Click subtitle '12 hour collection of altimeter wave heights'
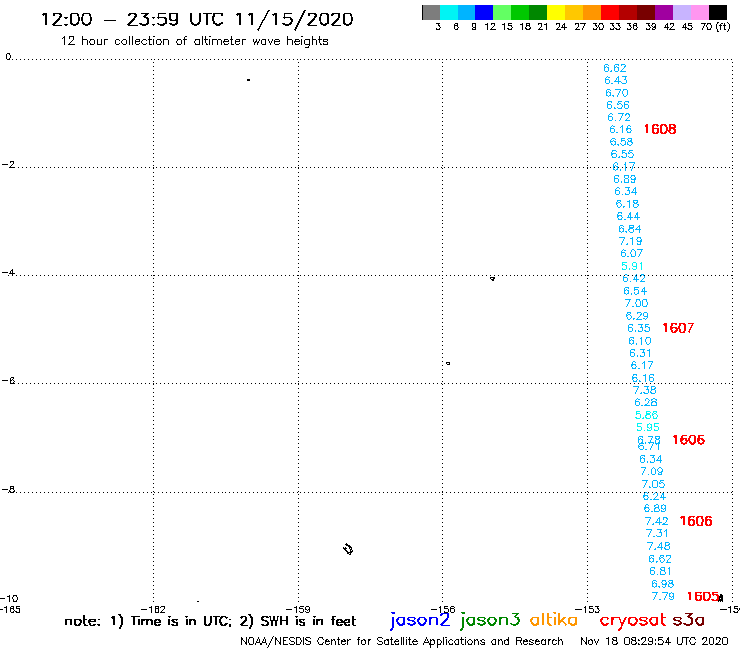This screenshot has height=650, width=740. 194,41
